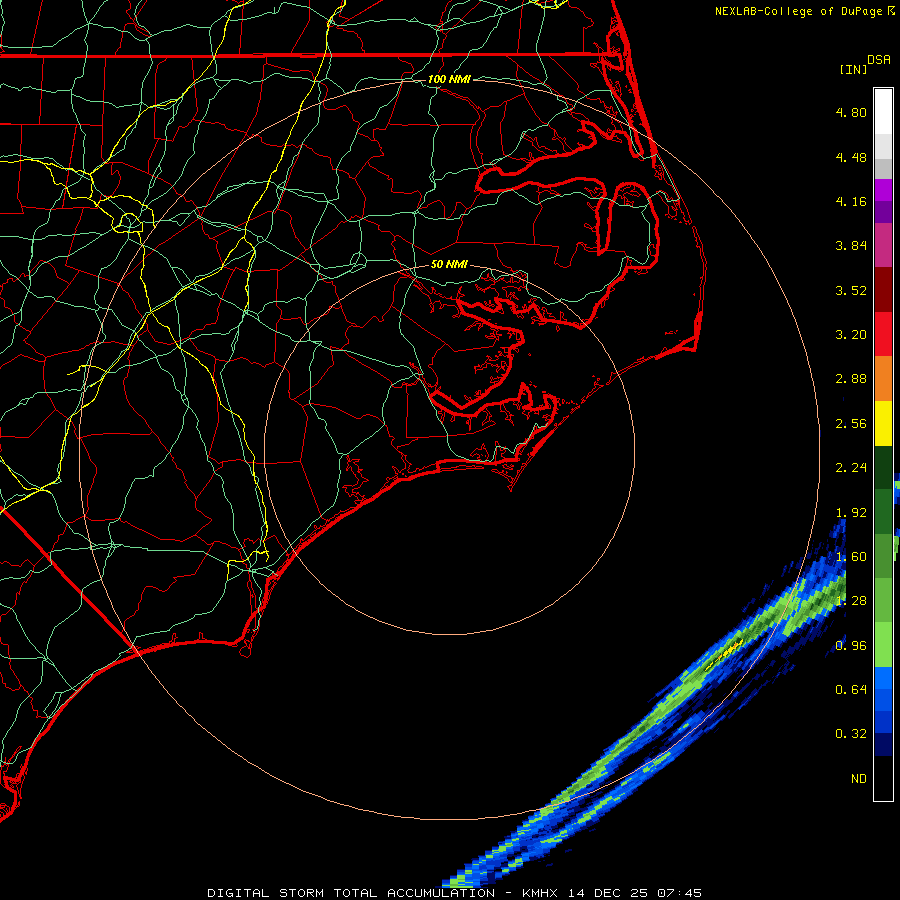
Task: Click the 50 NMI range ring label
Action: coord(449,264)
